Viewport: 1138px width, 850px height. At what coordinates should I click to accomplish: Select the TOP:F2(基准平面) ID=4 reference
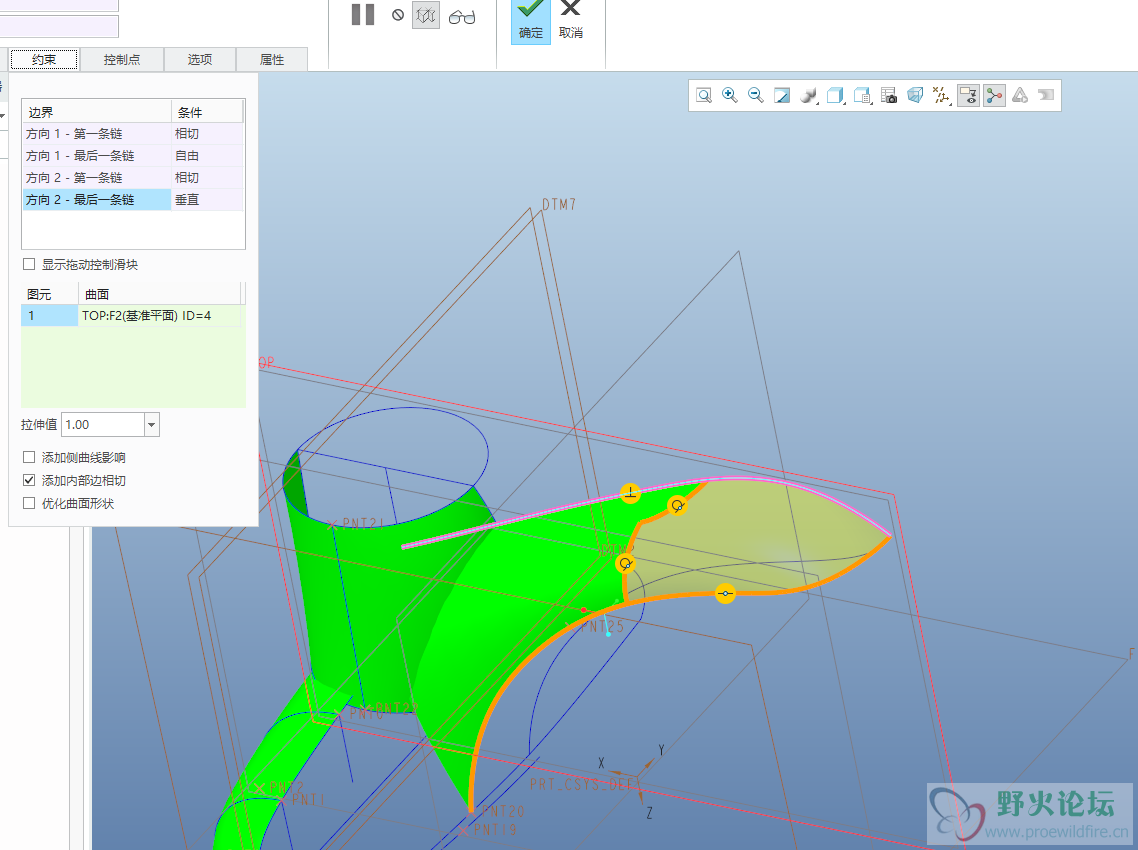point(160,316)
